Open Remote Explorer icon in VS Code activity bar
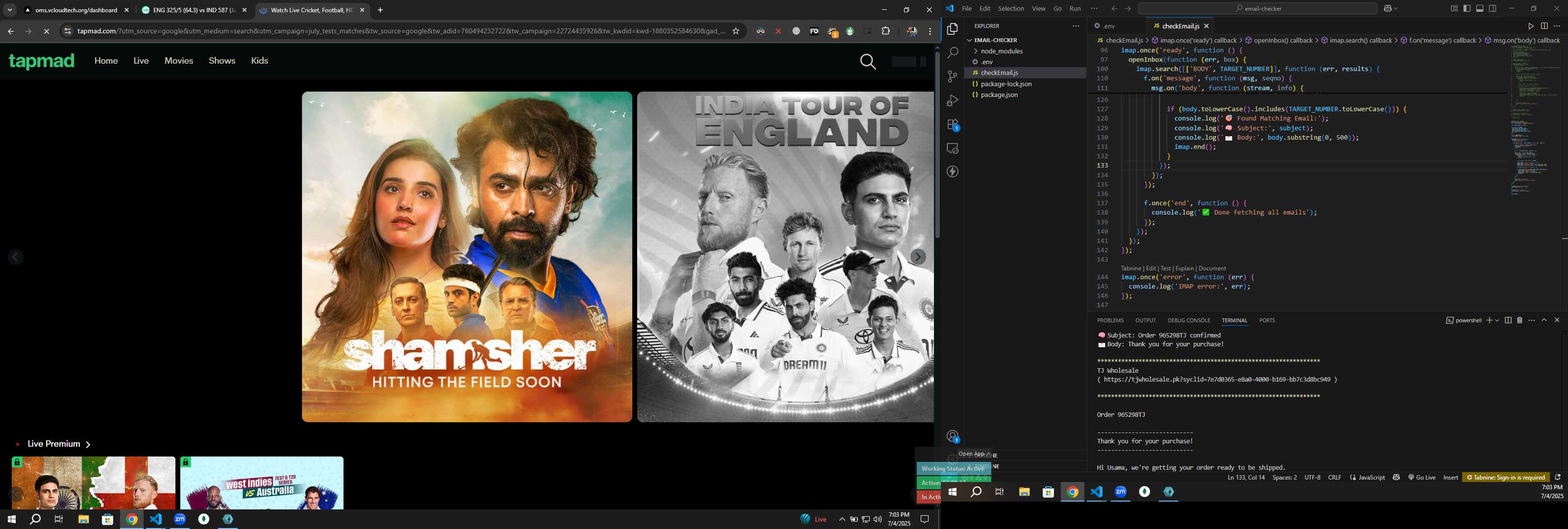Image resolution: width=1568 pixels, height=529 pixels. pyautogui.click(x=953, y=148)
